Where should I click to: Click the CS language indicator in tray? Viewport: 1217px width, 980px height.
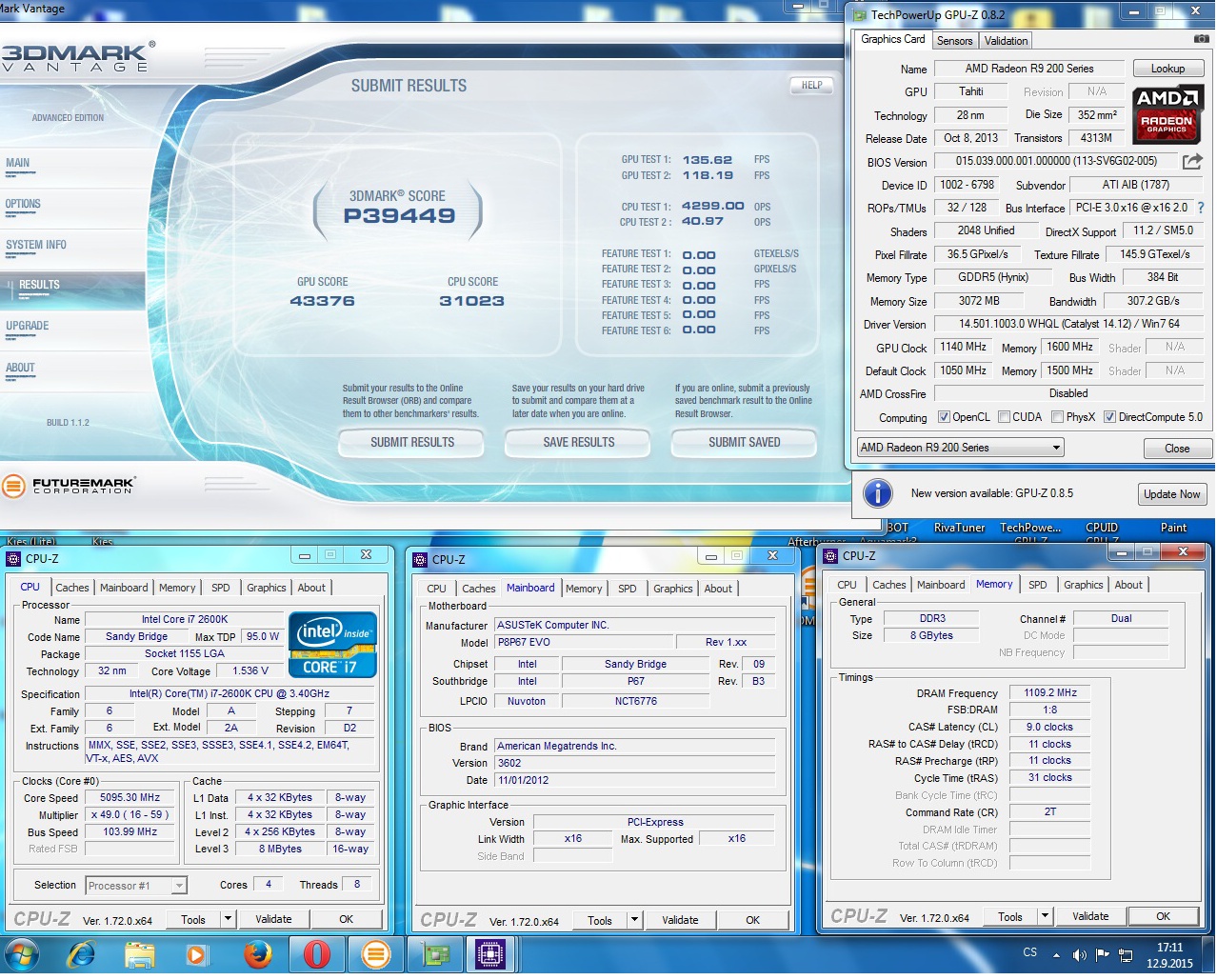1029,952
